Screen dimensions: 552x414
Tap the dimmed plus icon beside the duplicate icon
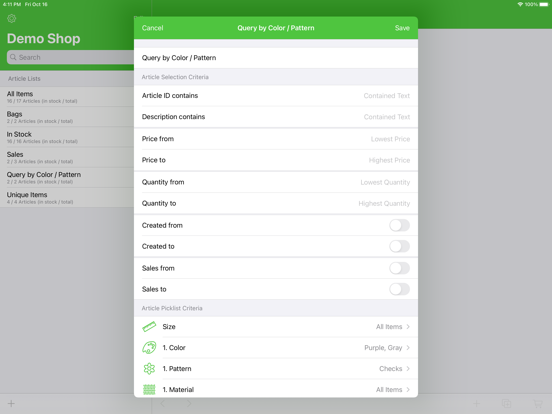tap(476, 403)
